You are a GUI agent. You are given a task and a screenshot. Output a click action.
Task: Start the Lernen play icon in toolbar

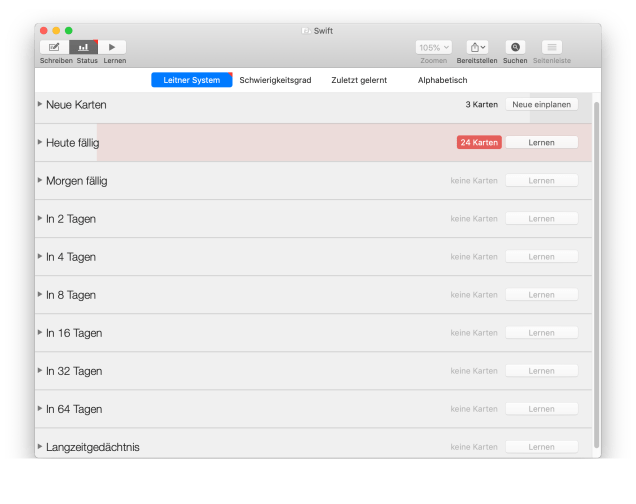113,47
